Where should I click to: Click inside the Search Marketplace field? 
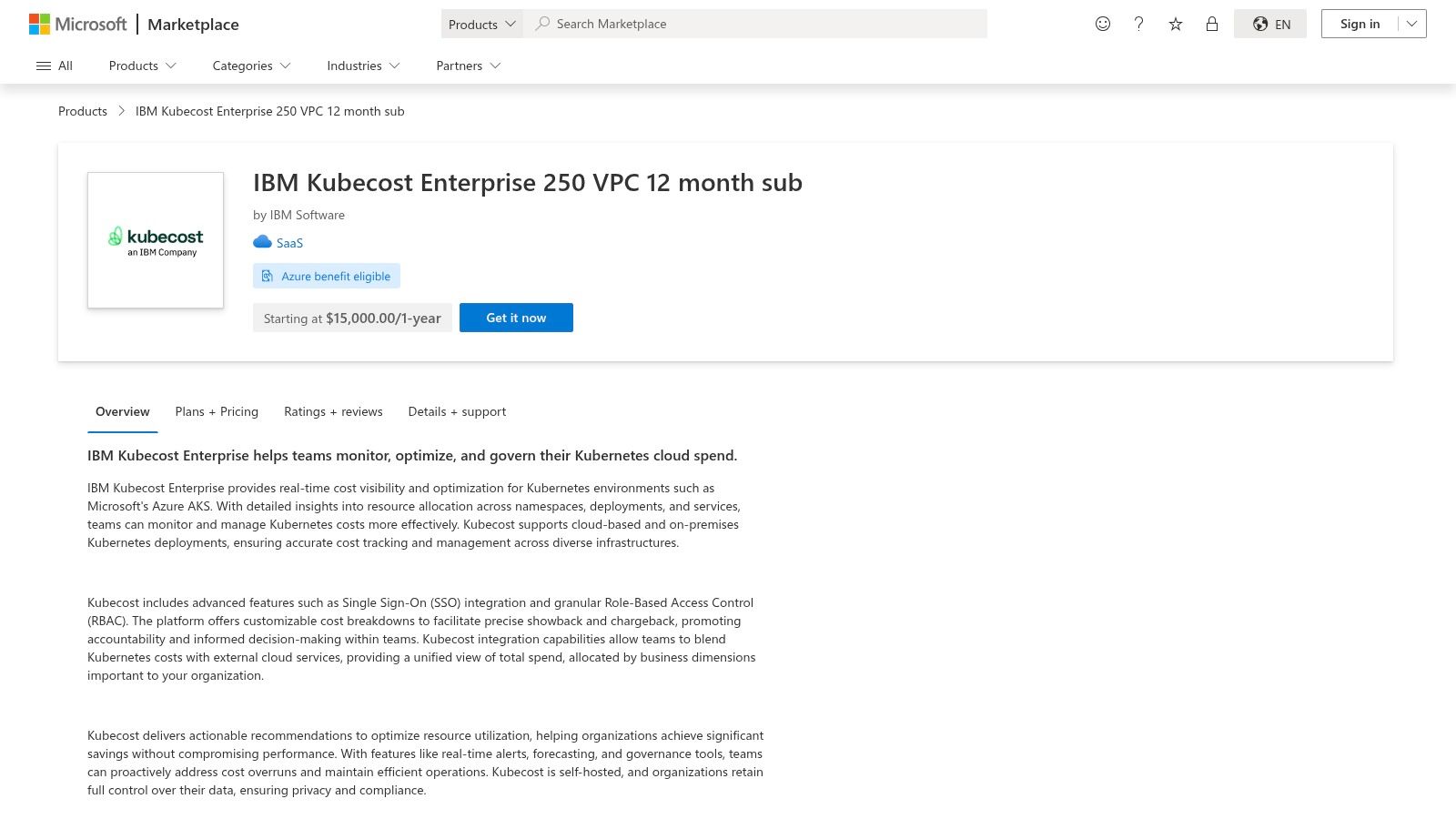point(755,24)
